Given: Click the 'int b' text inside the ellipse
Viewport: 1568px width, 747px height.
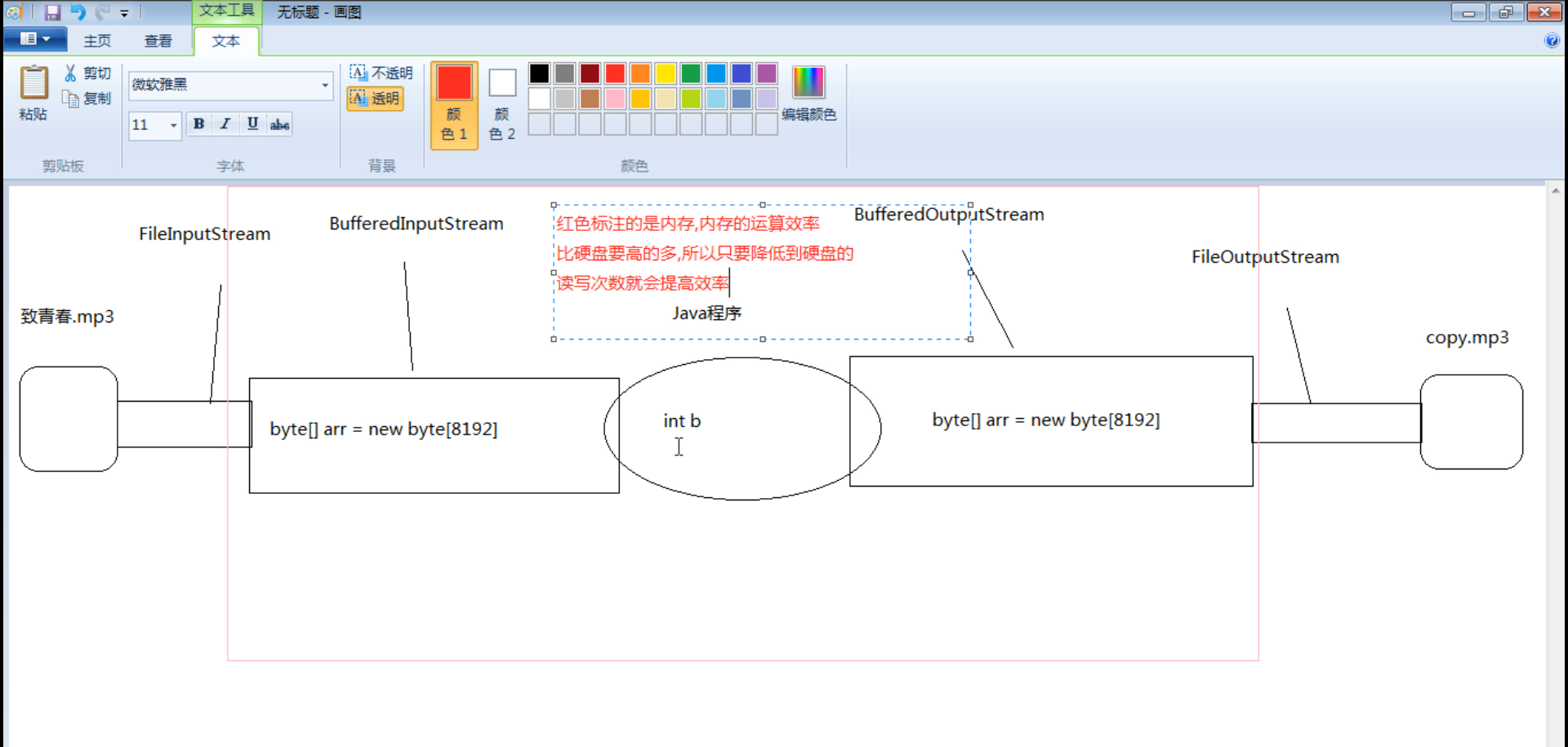Looking at the screenshot, I should point(682,421).
